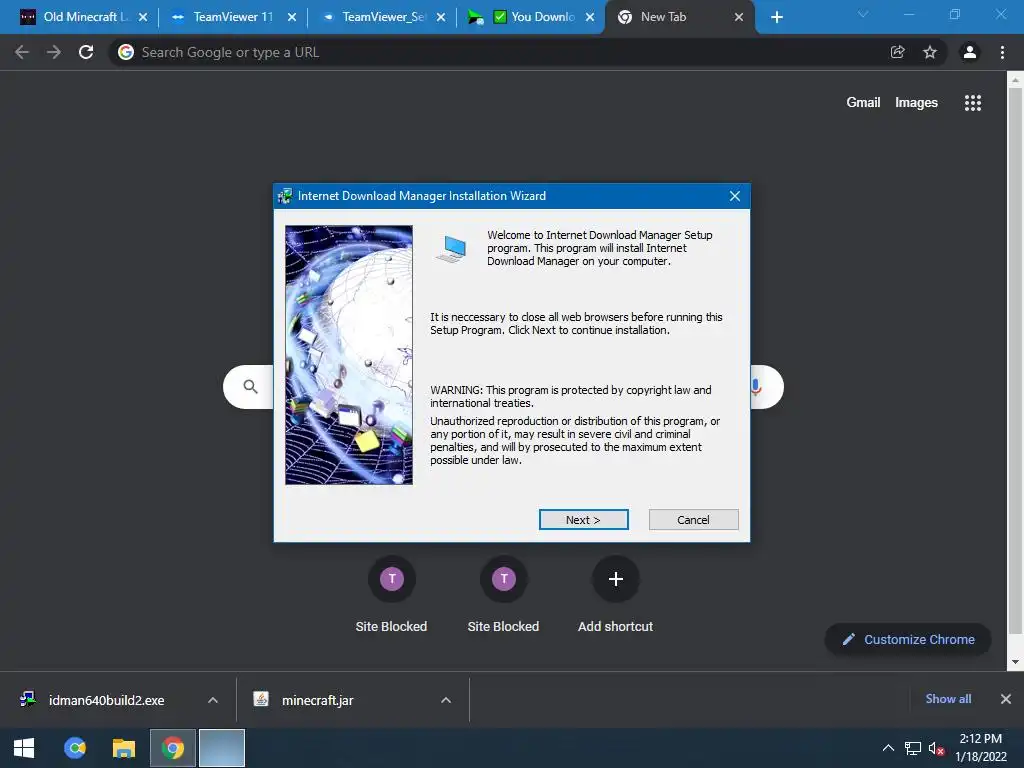1024x768 pixels.
Task: Open File Explorer from taskbar
Action: [123, 748]
